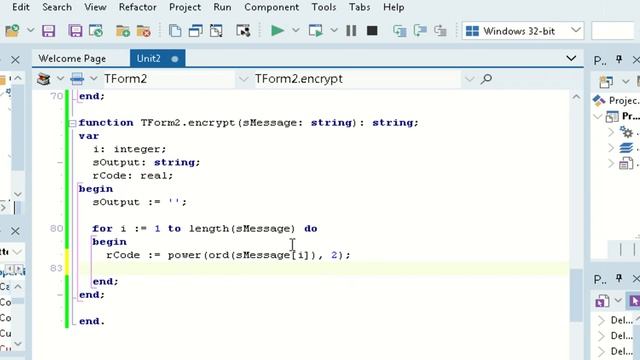Screen dimensions: 640x360
Task: Open the Help menu
Action: [x=393, y=7]
